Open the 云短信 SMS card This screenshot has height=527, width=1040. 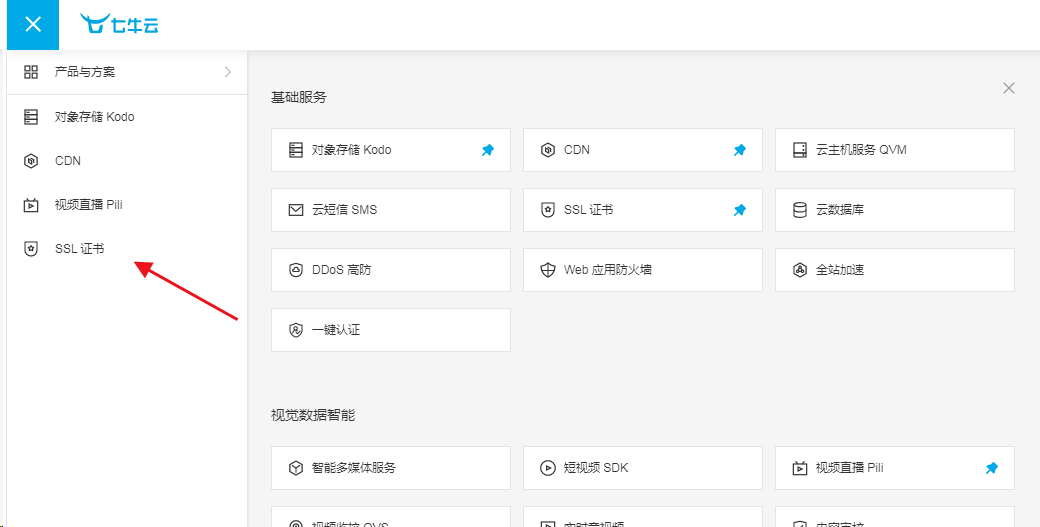coord(391,210)
